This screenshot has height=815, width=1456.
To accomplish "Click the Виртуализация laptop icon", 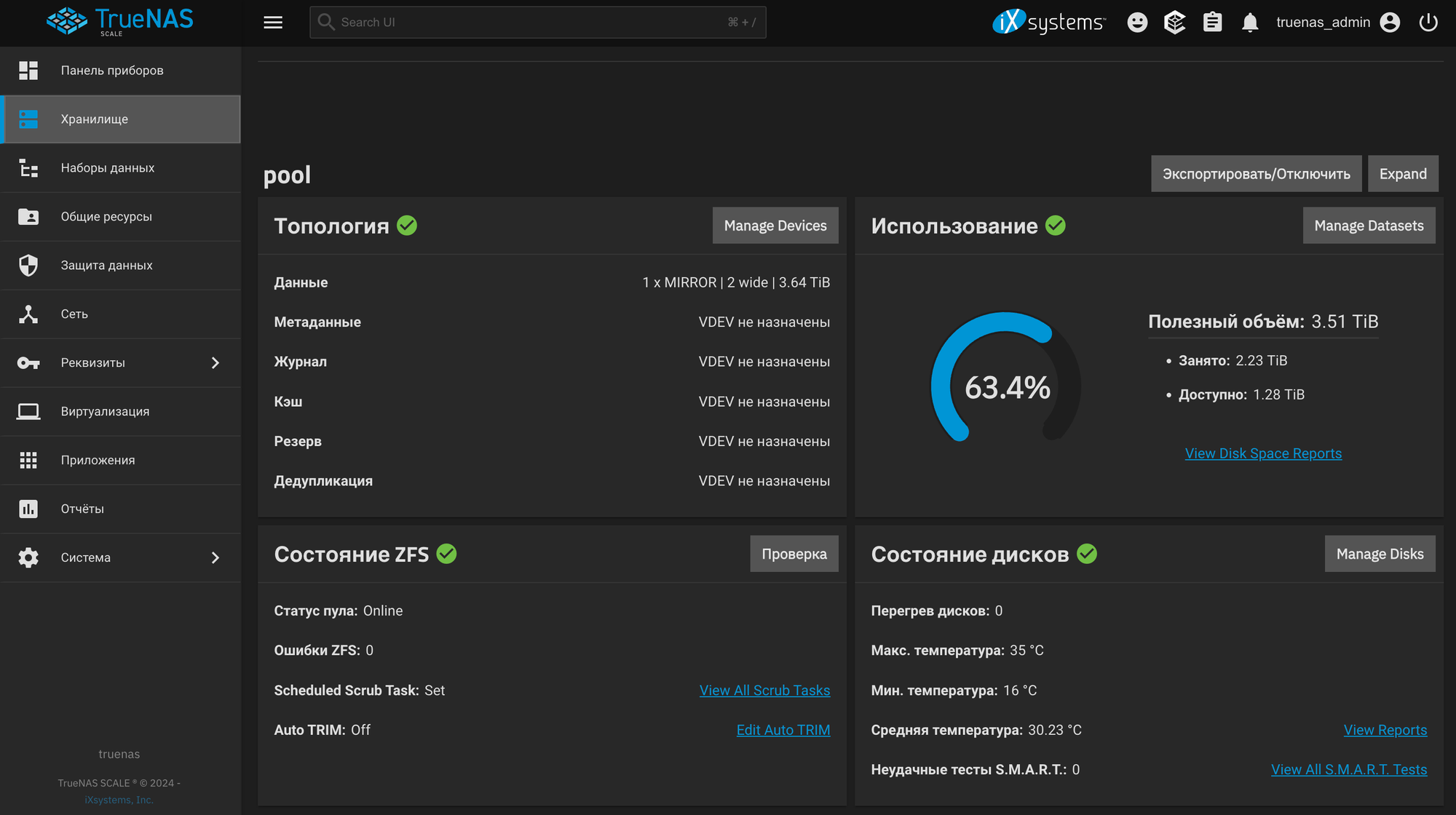I will click(28, 412).
